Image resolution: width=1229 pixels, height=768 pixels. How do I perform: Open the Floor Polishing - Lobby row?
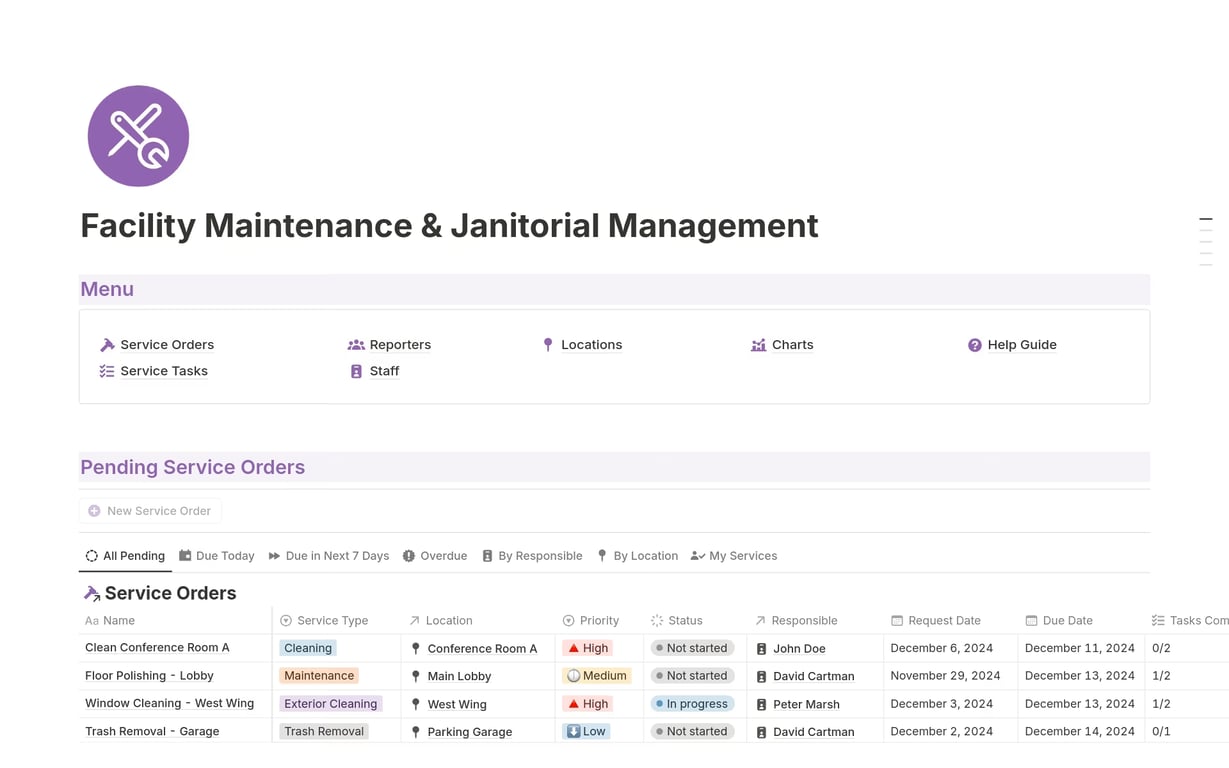(x=149, y=676)
